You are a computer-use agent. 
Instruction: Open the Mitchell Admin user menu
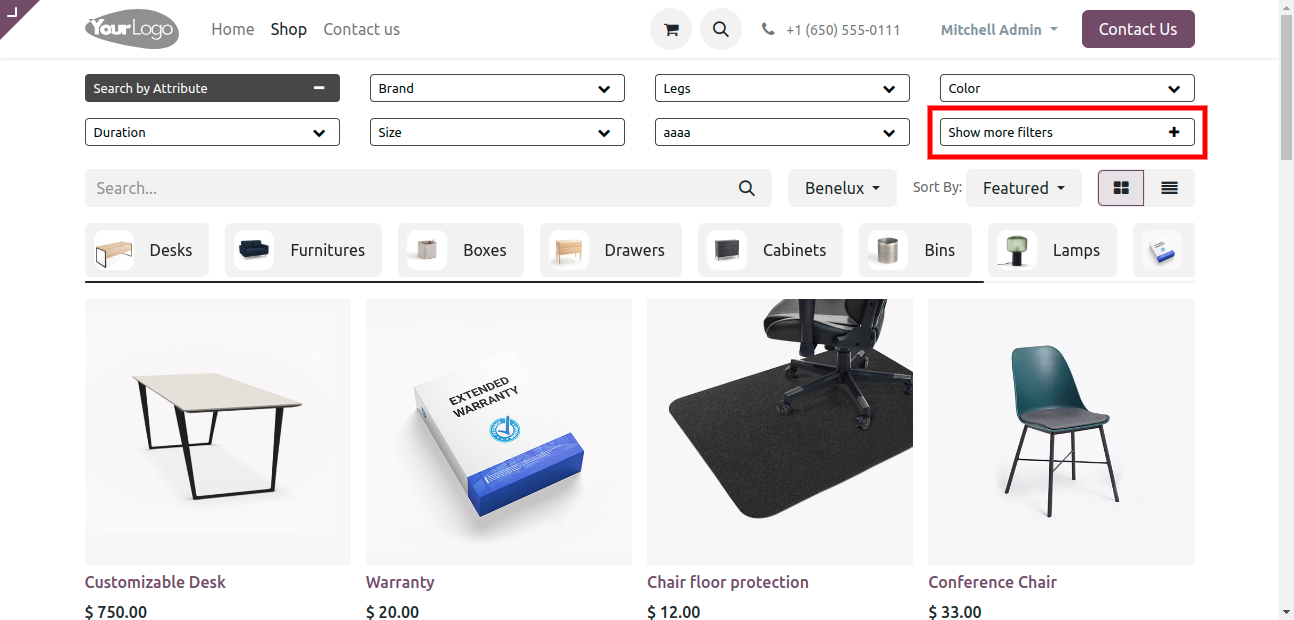pos(999,30)
